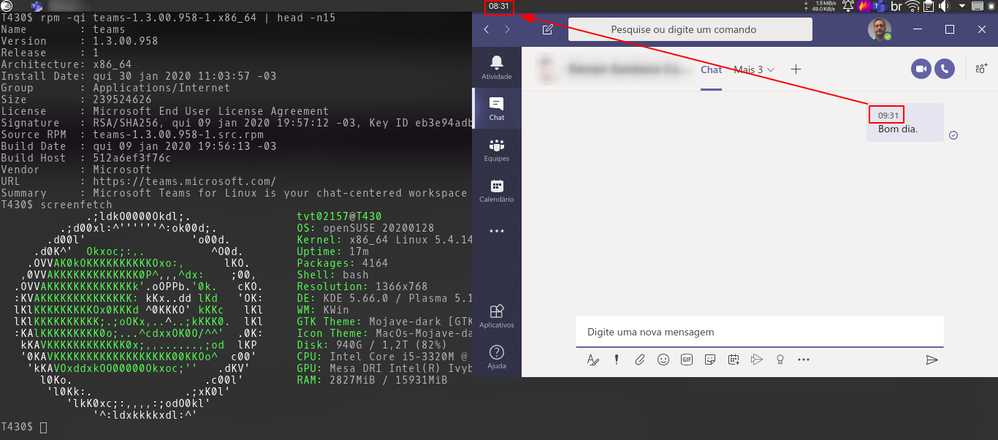The width and height of the screenshot is (998, 440).
Task: Click the tvt02157@T430 text in terminal
Action: 339,216
